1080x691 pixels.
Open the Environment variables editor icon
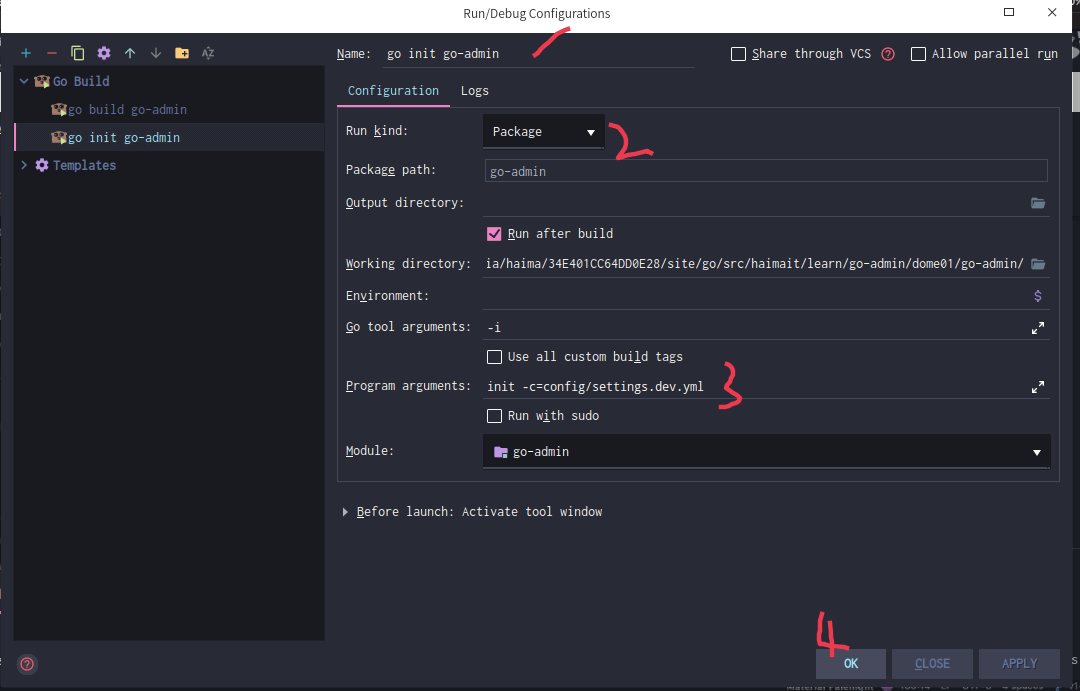coord(1037,296)
